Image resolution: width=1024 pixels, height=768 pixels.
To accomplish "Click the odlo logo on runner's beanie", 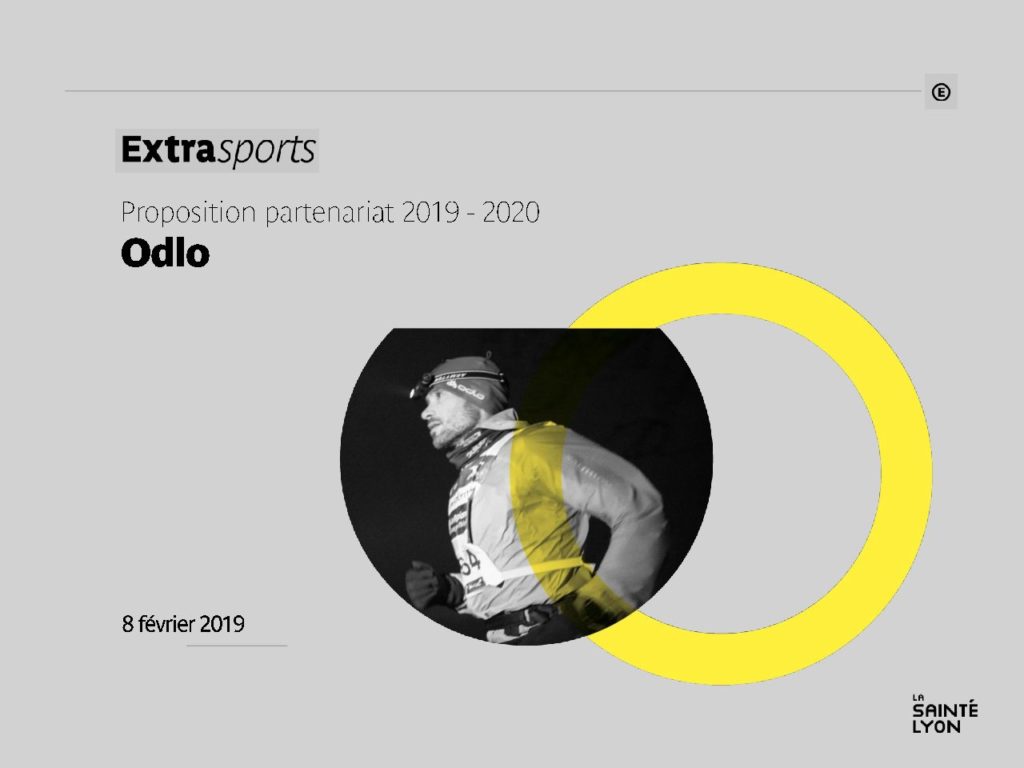I will point(466,391).
